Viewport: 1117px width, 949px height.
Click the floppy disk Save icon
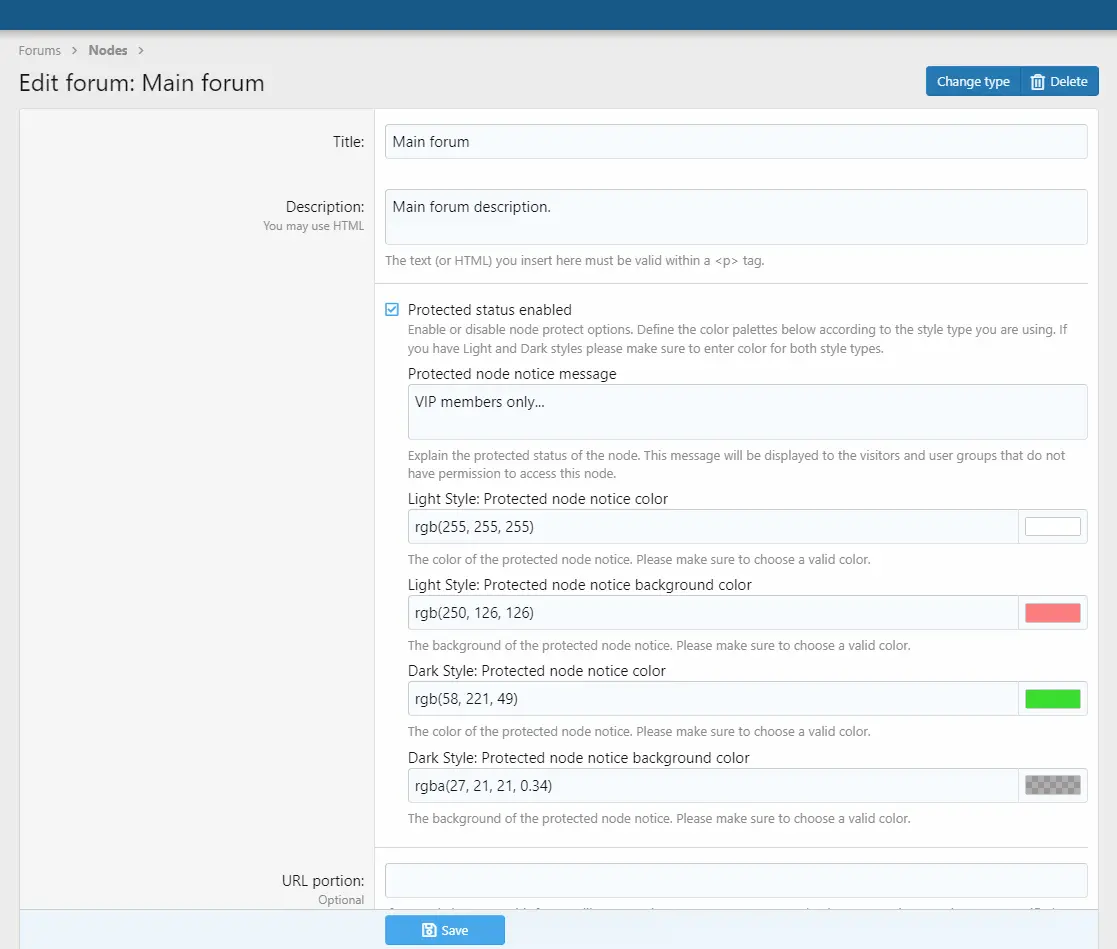point(429,930)
